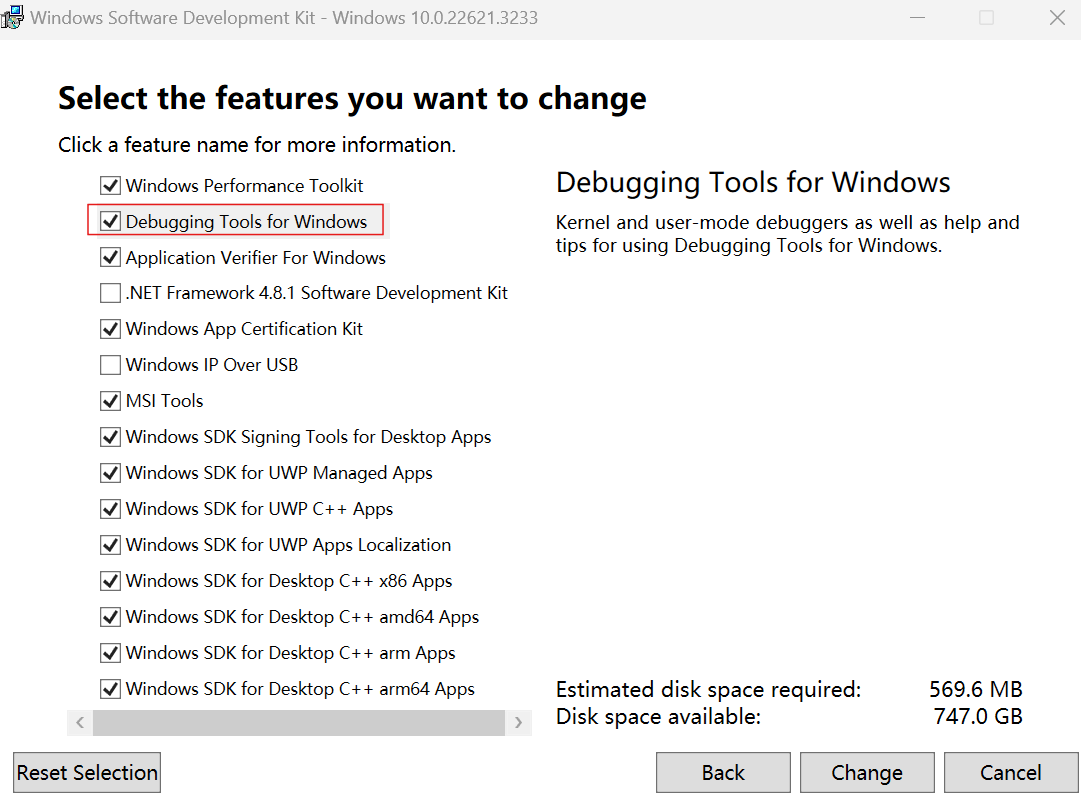Image resolution: width=1081 pixels, height=801 pixels.
Task: Uncheck the Desktop C++ amd64 Apps checkbox
Action: 110,616
